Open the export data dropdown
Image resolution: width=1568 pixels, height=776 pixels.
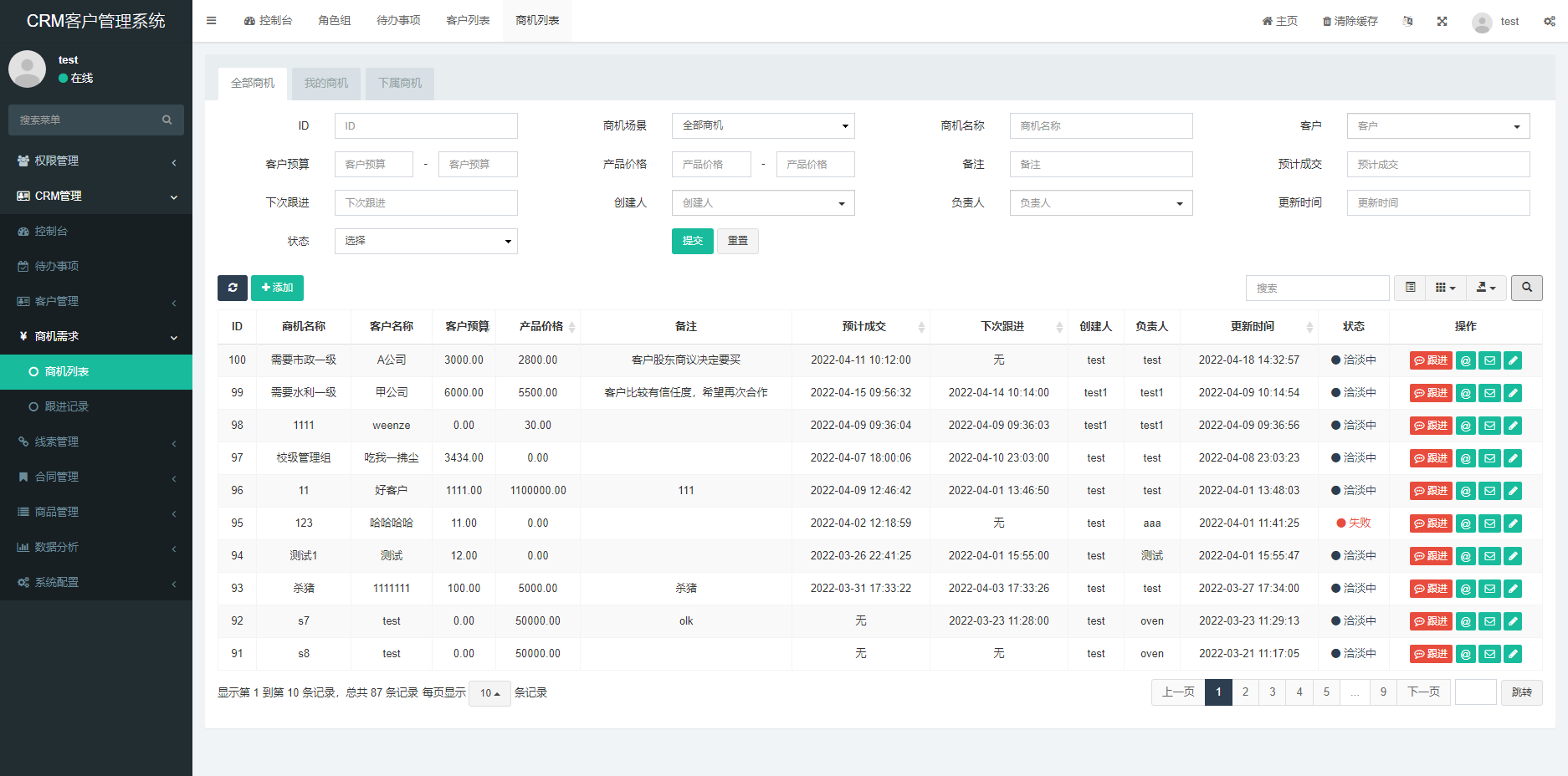pyautogui.click(x=1486, y=288)
